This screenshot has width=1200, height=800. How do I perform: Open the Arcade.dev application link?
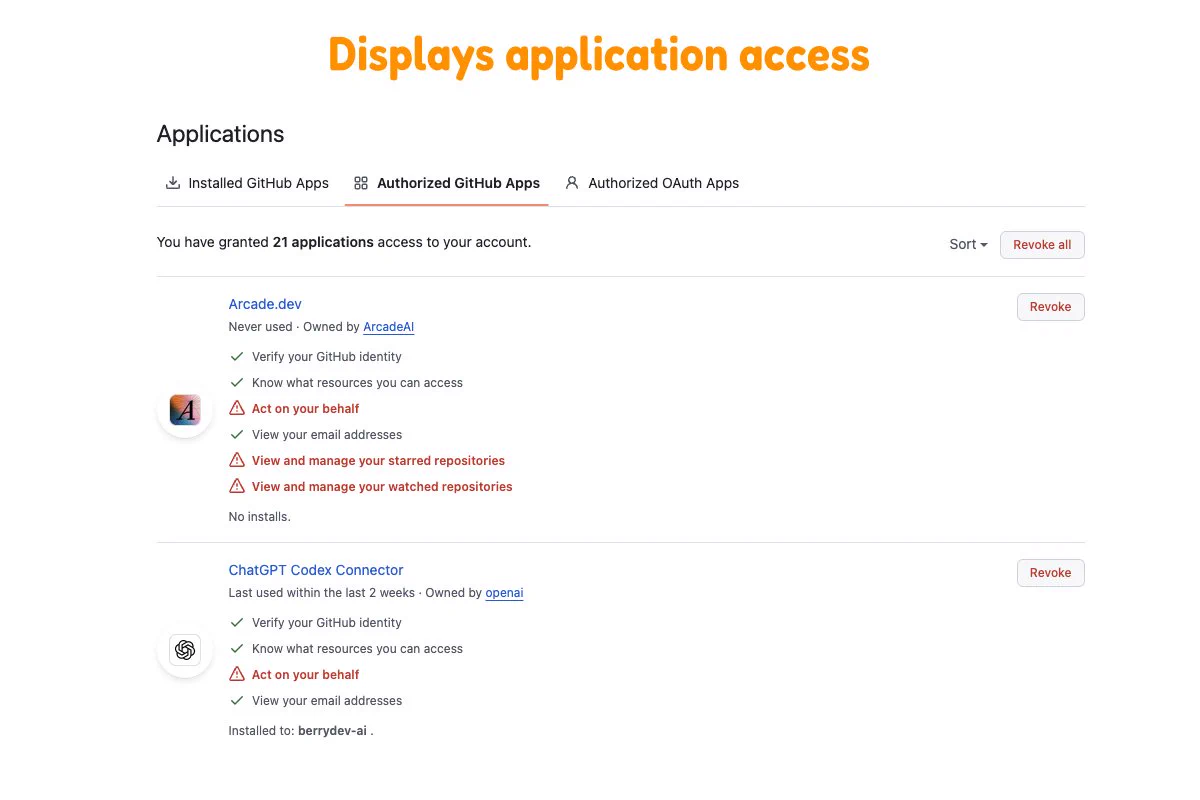point(265,304)
